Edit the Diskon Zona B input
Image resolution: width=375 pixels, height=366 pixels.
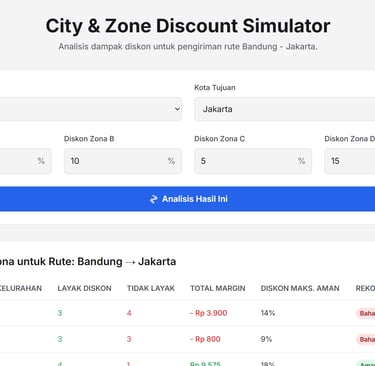point(123,161)
